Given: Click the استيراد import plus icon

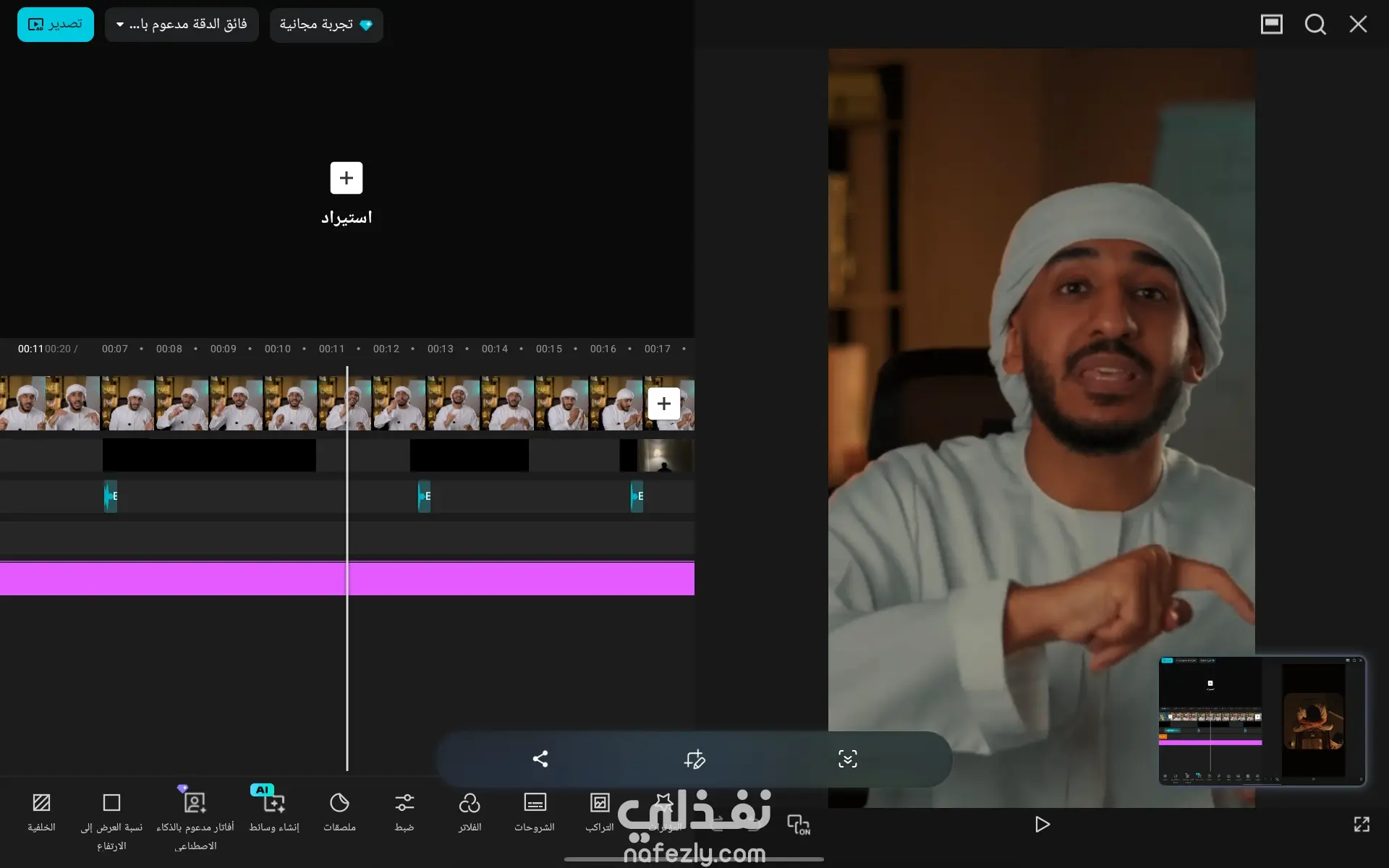Looking at the screenshot, I should [347, 178].
